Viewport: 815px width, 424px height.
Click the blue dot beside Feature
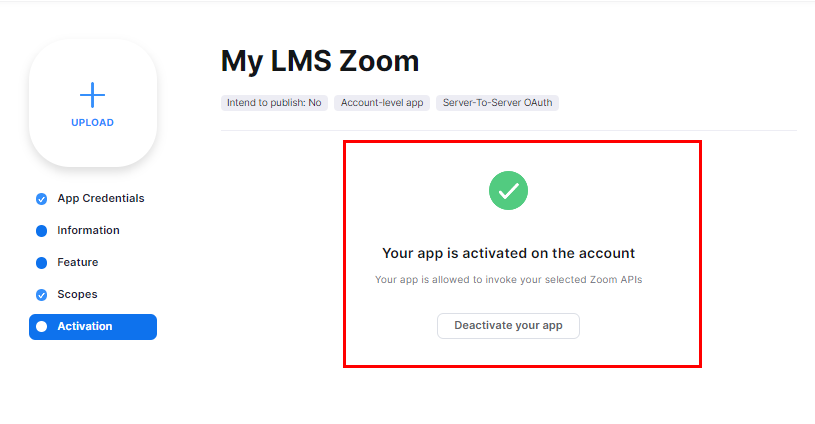(42, 263)
